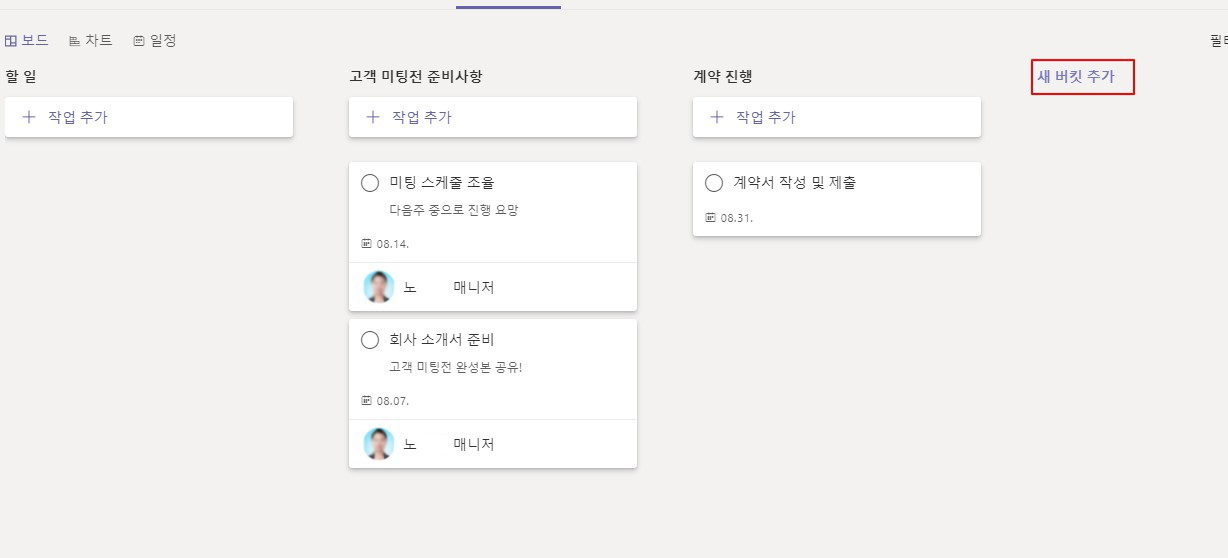
Task: Click the chart icon beside 차트
Action: pyautogui.click(x=74, y=41)
